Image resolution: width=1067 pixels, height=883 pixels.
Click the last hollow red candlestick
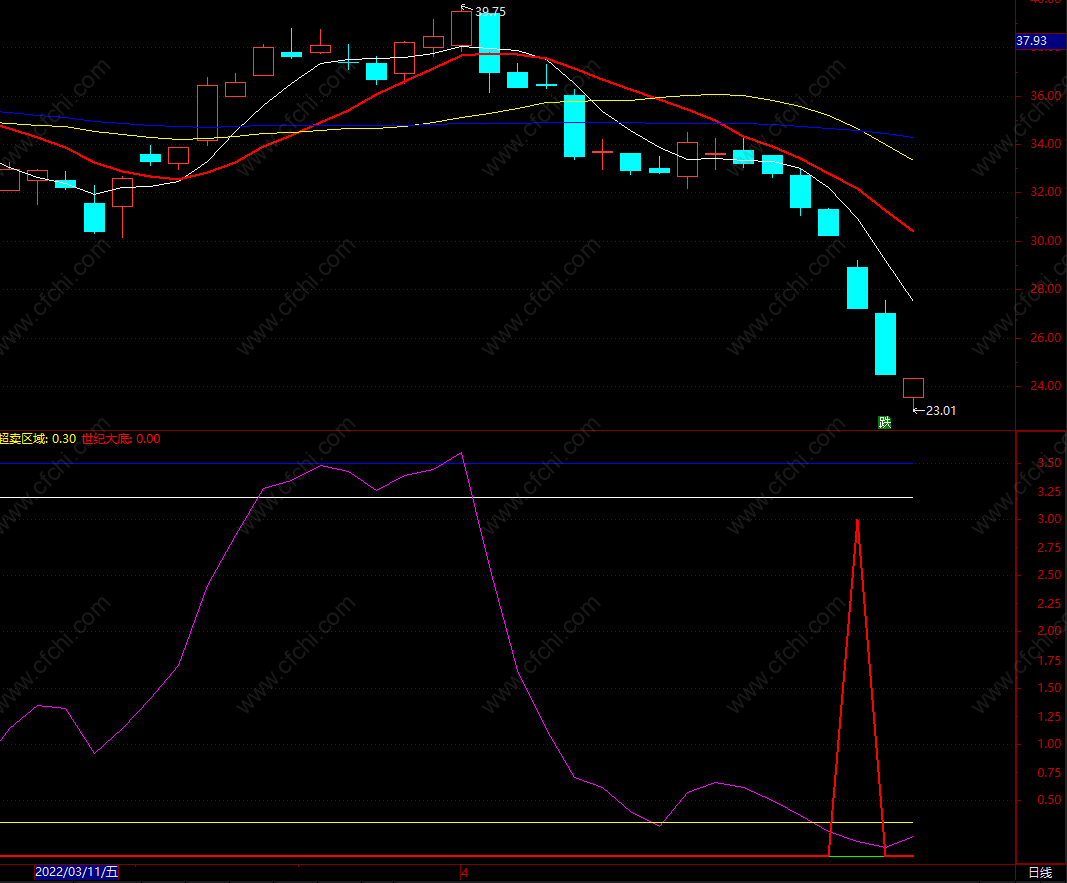(x=913, y=388)
